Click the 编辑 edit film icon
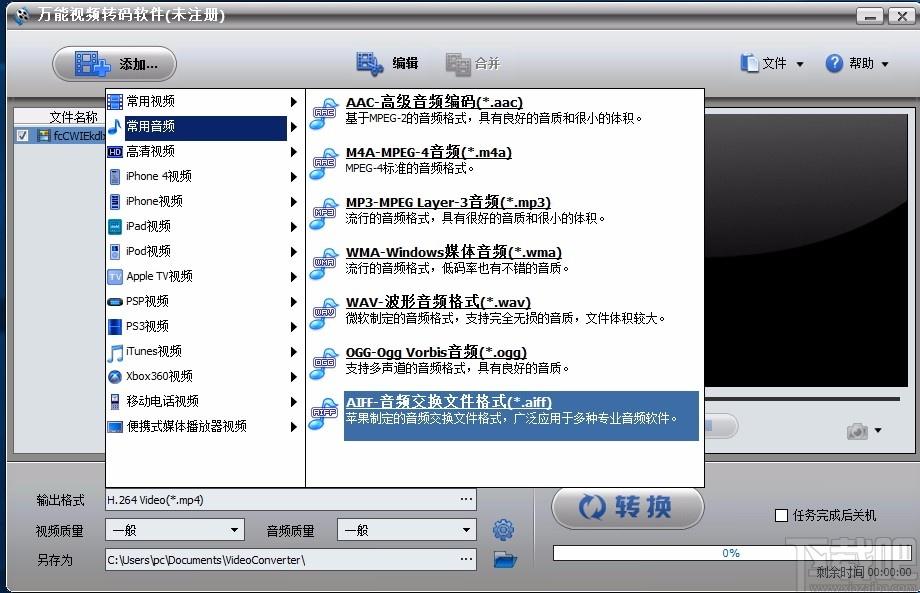Screen dimensions: 920x593 point(370,64)
